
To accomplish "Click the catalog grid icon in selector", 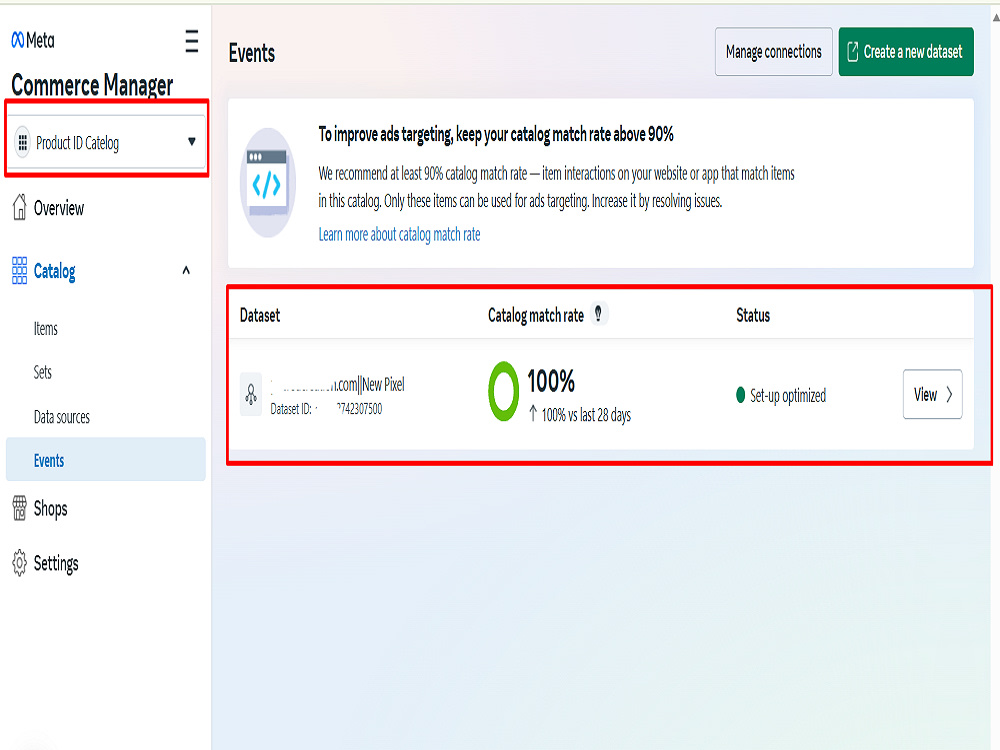I will tap(23, 142).
